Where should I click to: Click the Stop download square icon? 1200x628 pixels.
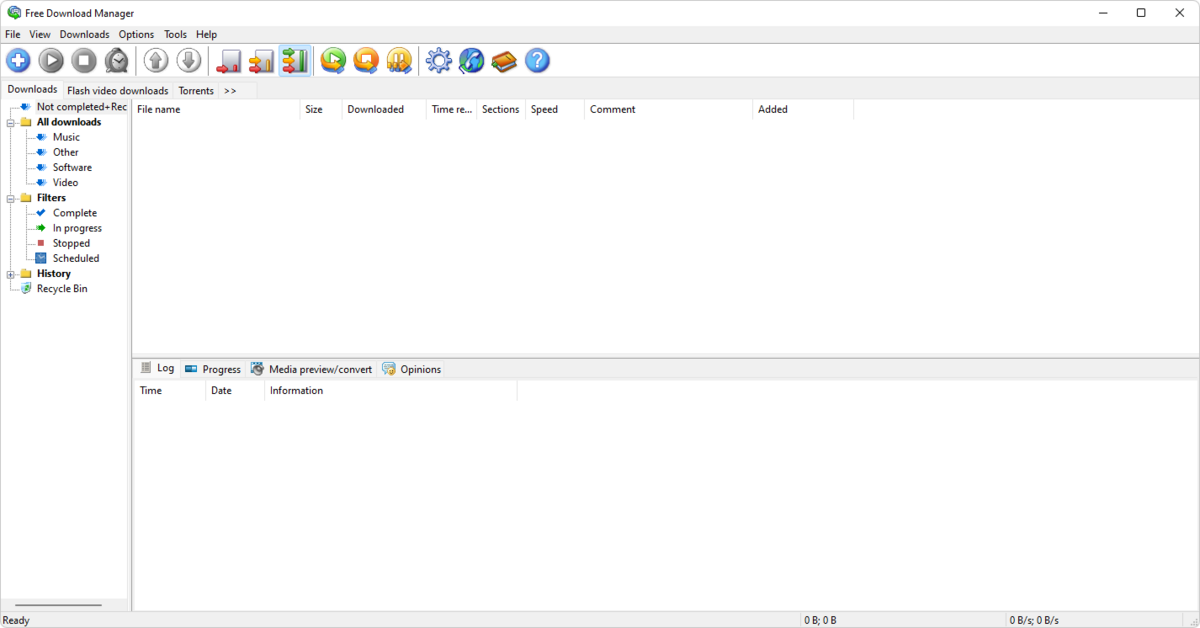[x=84, y=61]
